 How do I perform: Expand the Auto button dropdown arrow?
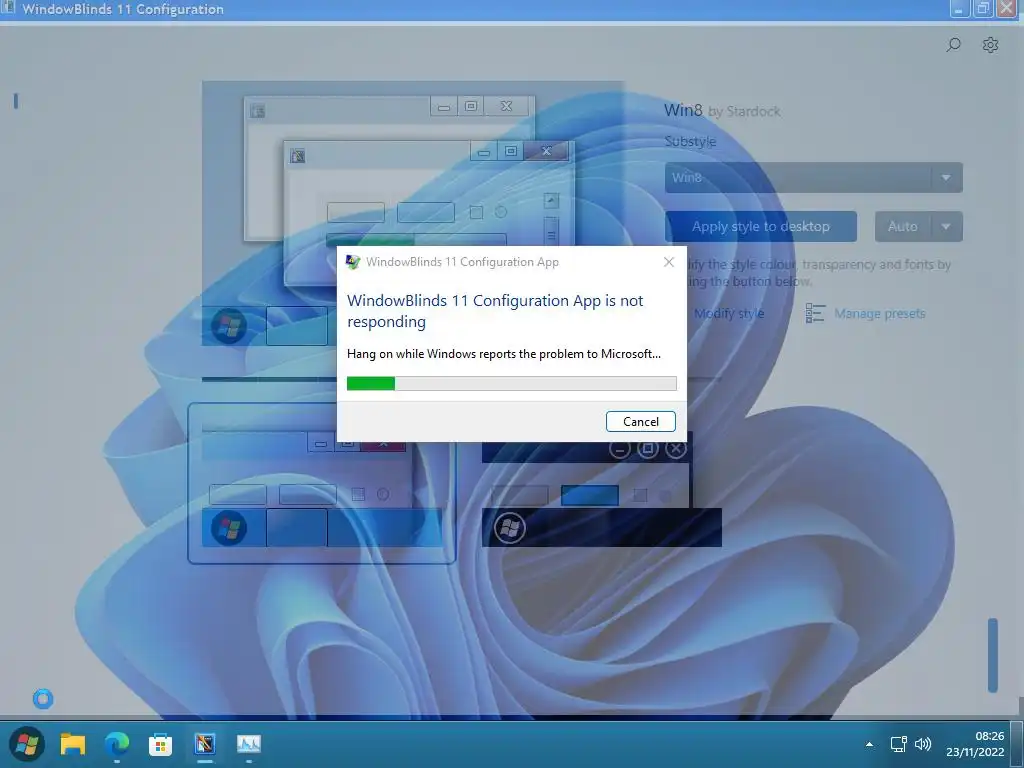click(946, 227)
